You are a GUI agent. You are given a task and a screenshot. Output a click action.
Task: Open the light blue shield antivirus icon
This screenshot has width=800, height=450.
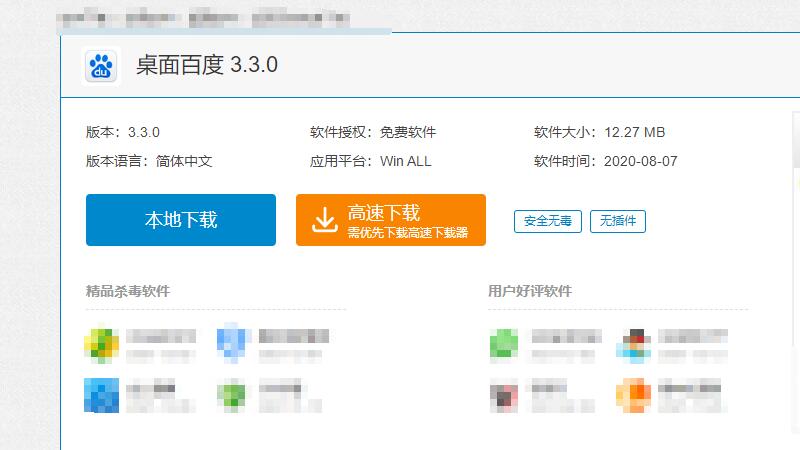coord(233,344)
